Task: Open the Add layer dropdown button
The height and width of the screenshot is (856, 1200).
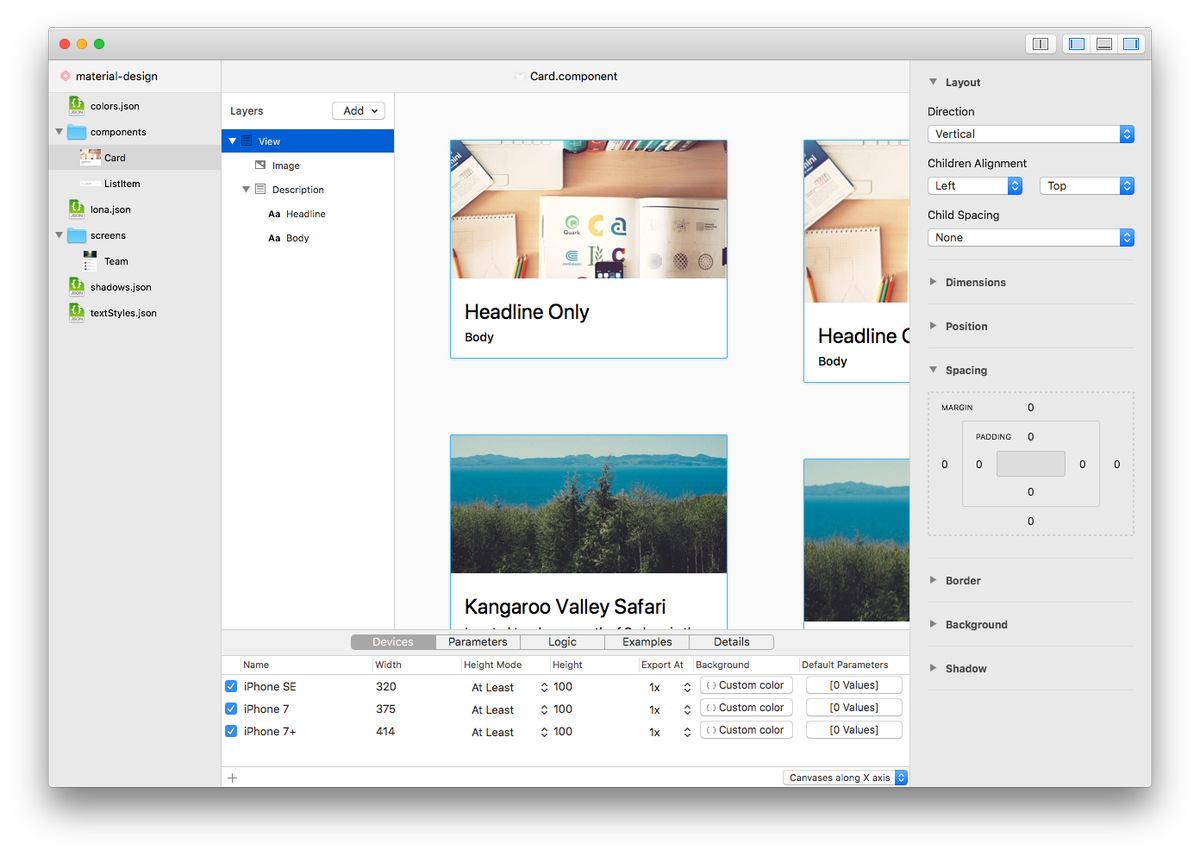Action: 358,111
